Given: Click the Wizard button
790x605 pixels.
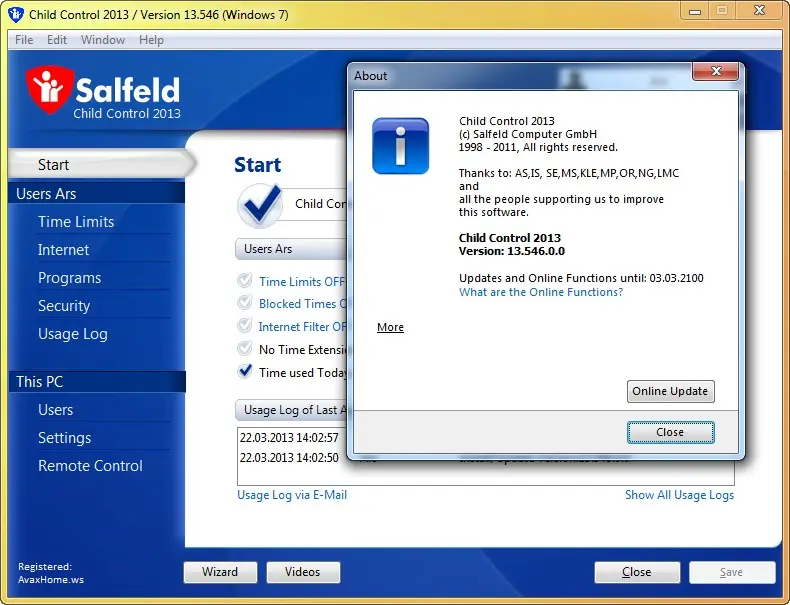Looking at the screenshot, I should pos(220,572).
